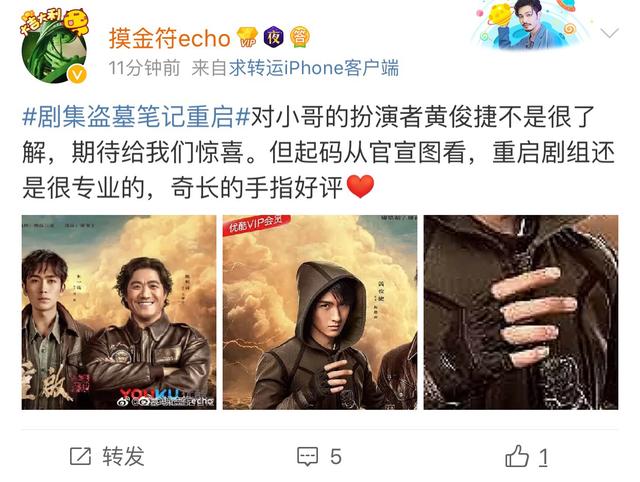Open the #剧集盗墓笔记重启# hashtag topic

click(x=136, y=117)
